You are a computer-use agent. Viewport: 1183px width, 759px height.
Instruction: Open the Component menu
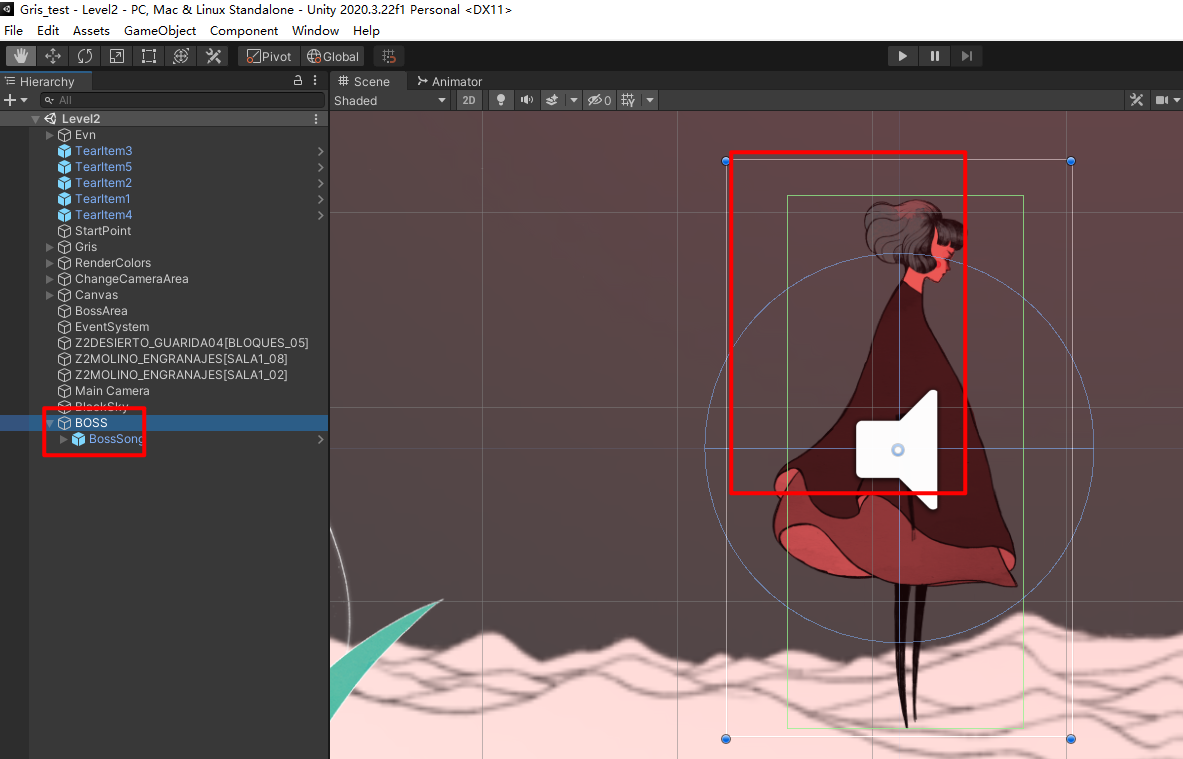244,31
